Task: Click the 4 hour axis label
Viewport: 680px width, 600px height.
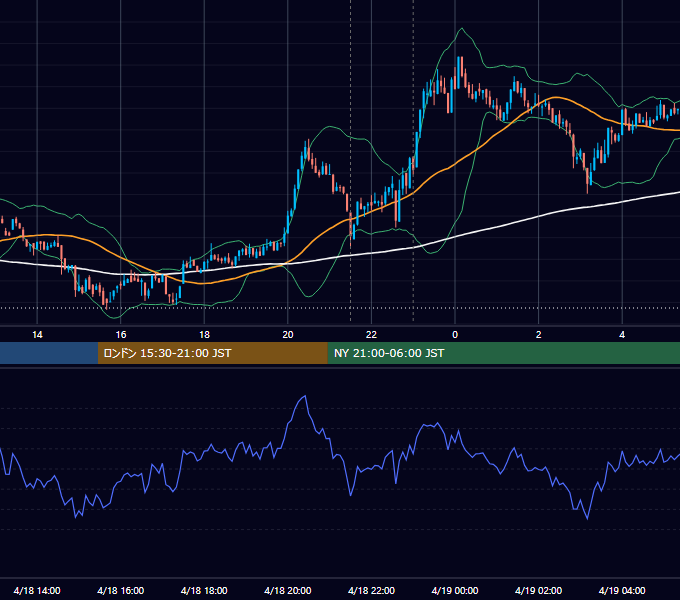Action: [622, 335]
